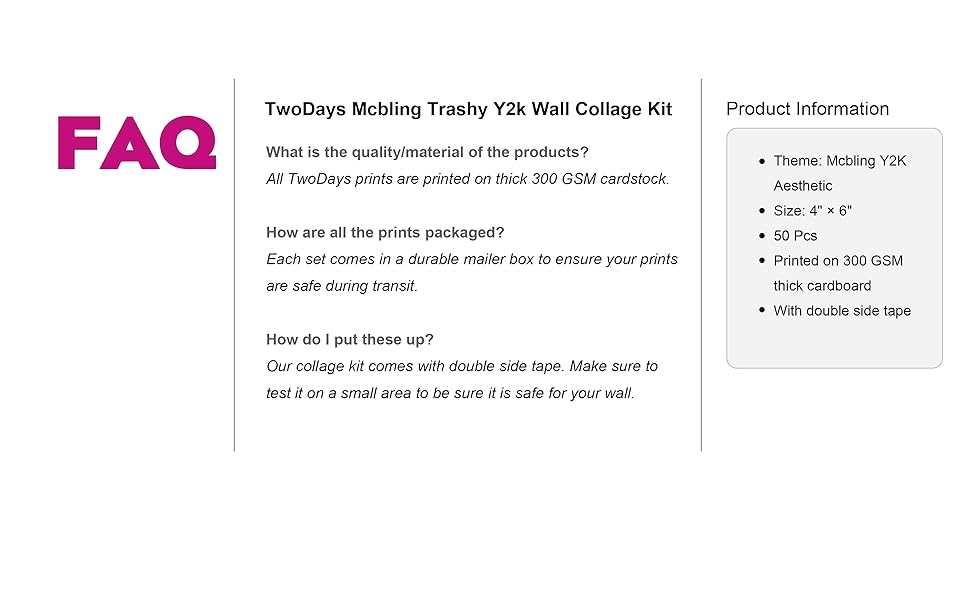Click the 300 GSM cardstock answer text

[x=468, y=179]
